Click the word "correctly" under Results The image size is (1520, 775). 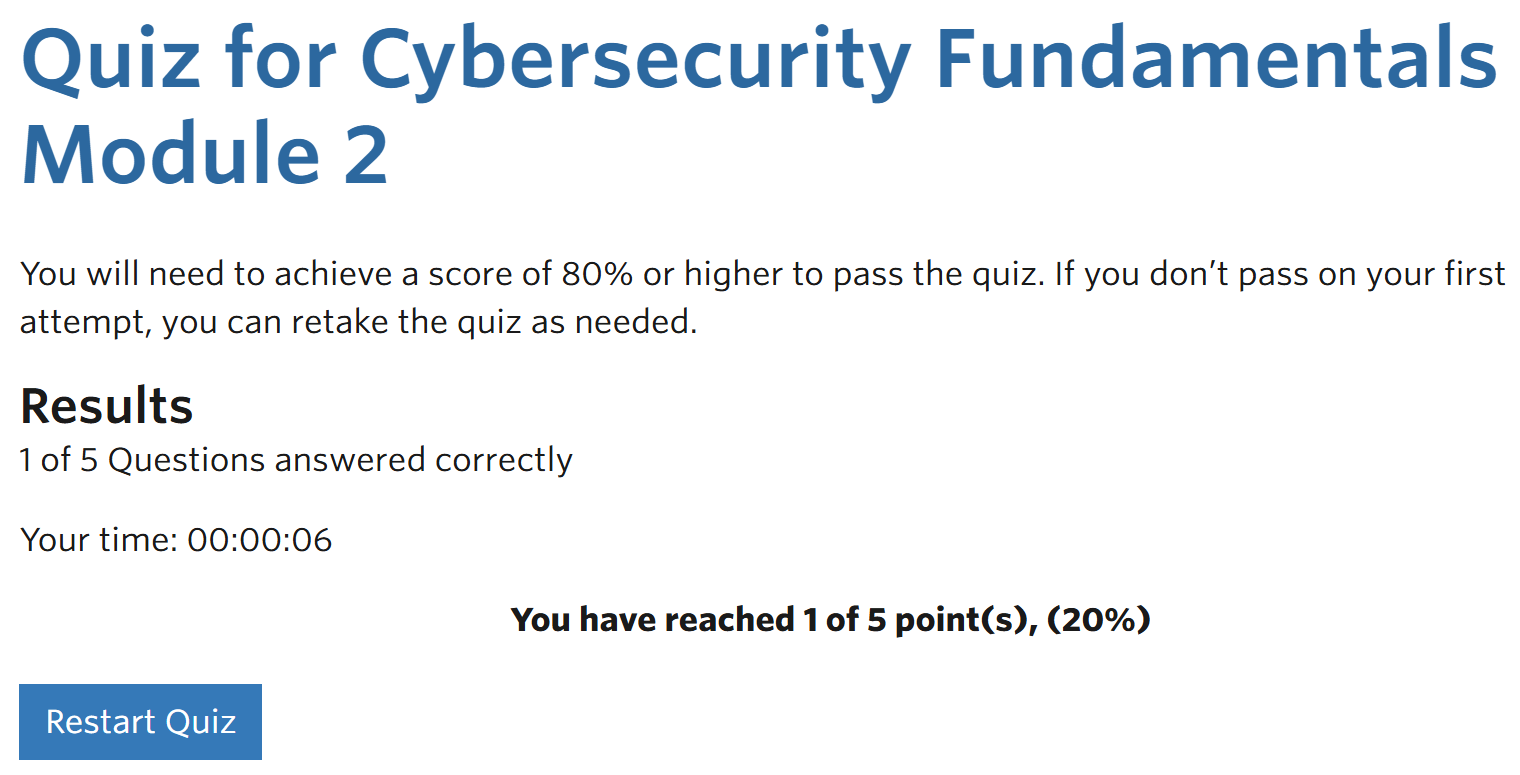[x=503, y=460]
